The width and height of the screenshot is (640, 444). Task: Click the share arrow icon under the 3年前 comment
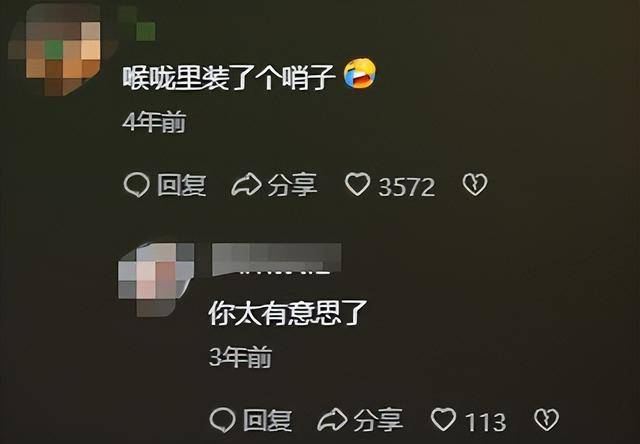(x=332, y=420)
